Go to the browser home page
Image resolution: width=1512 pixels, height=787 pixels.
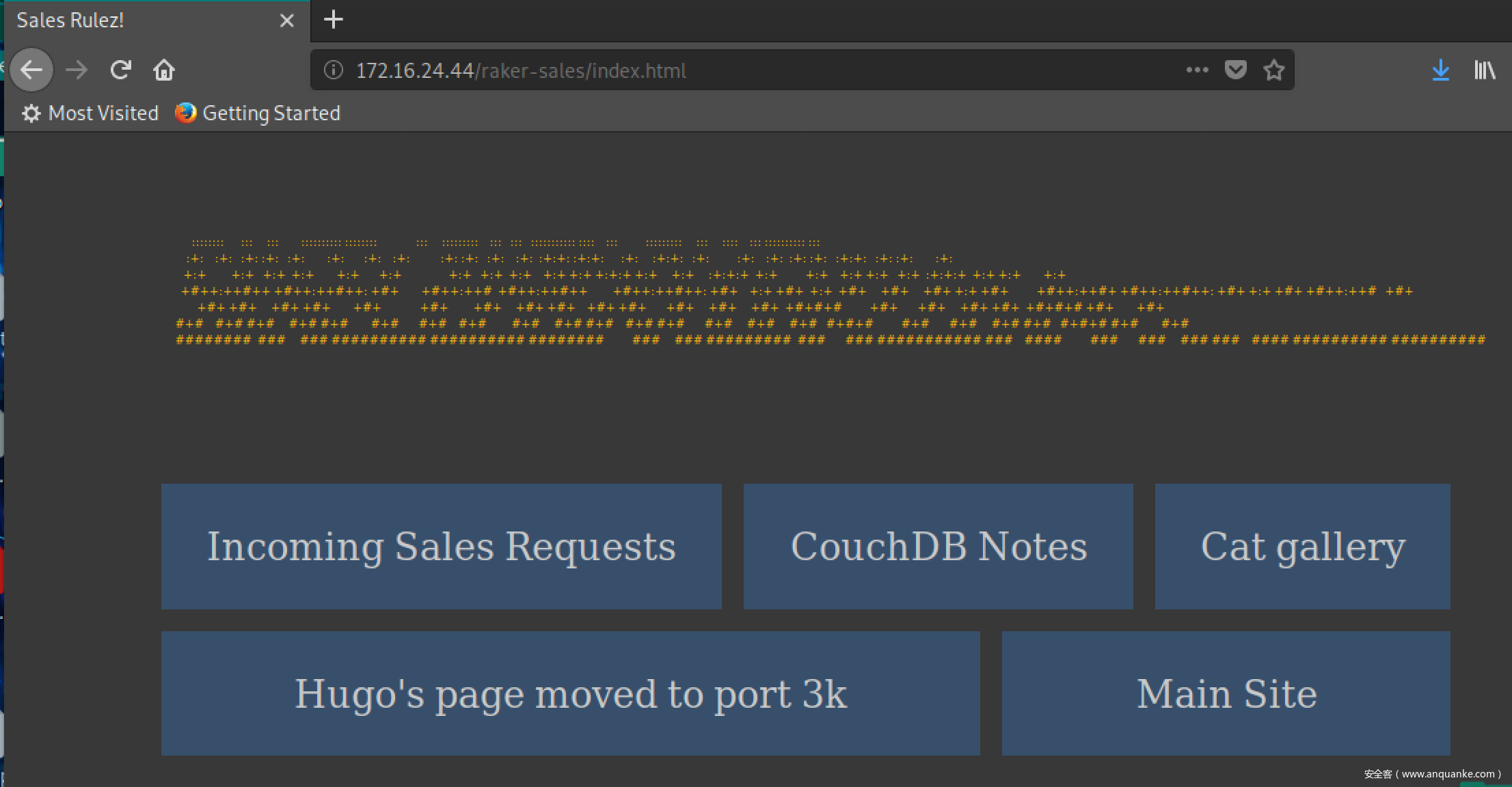click(x=164, y=70)
